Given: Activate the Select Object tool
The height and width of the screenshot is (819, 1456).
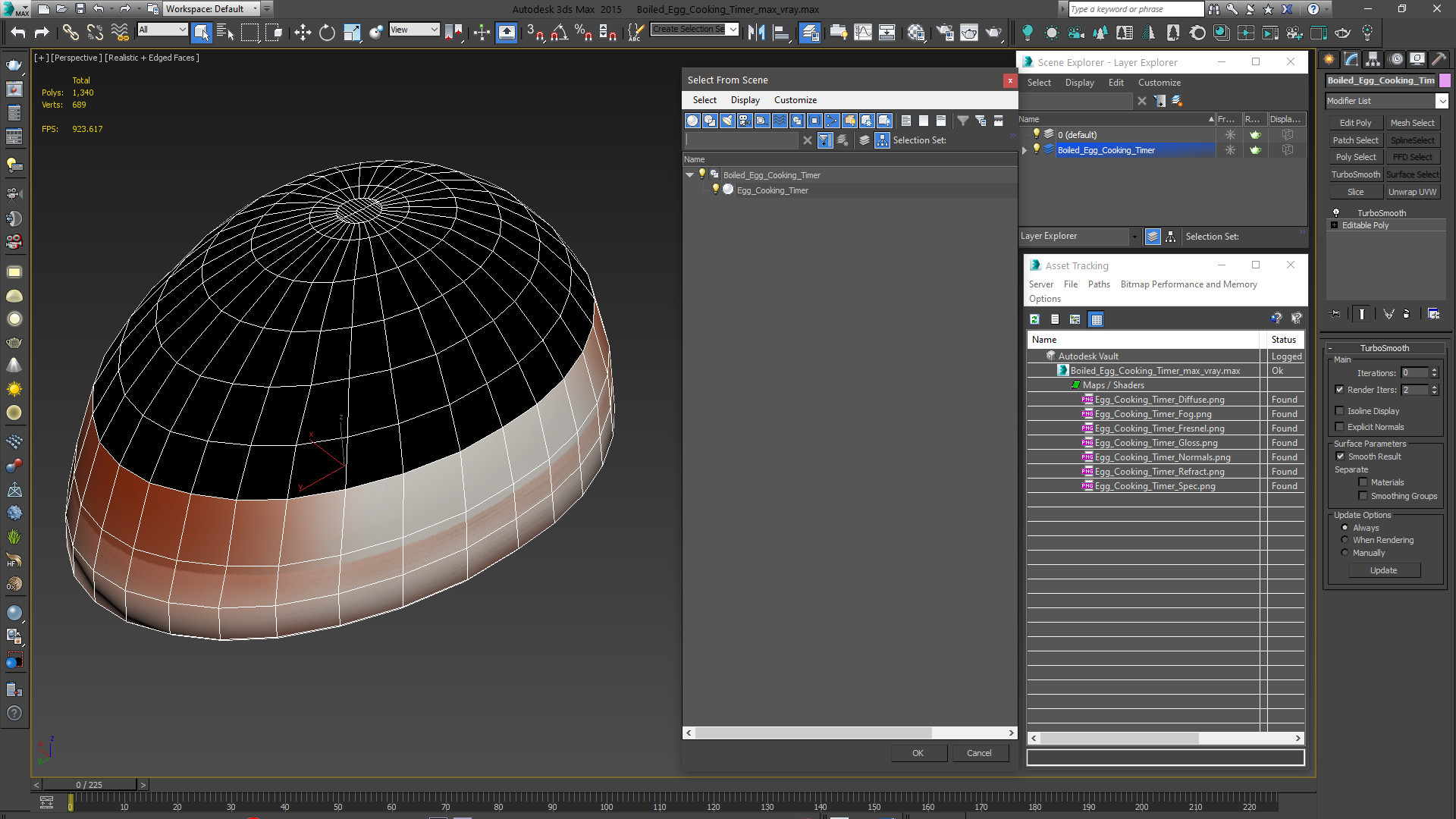Looking at the screenshot, I should click(x=201, y=32).
